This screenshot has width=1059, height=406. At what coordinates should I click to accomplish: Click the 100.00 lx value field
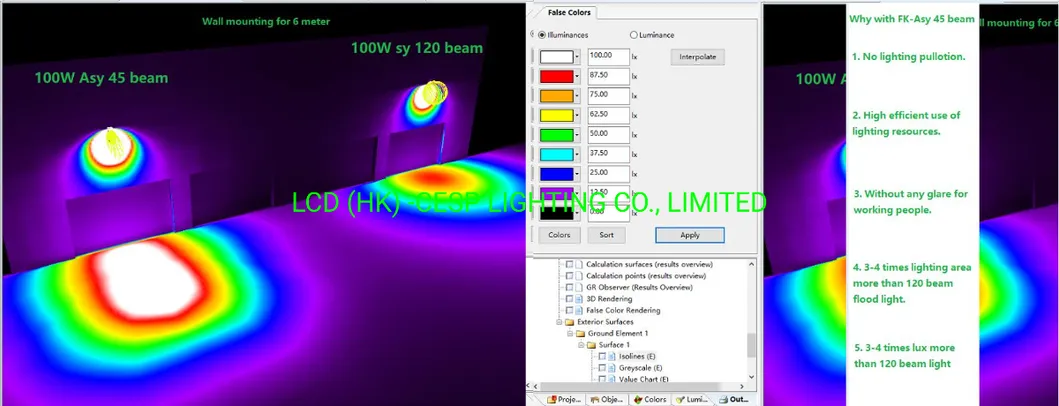point(609,57)
